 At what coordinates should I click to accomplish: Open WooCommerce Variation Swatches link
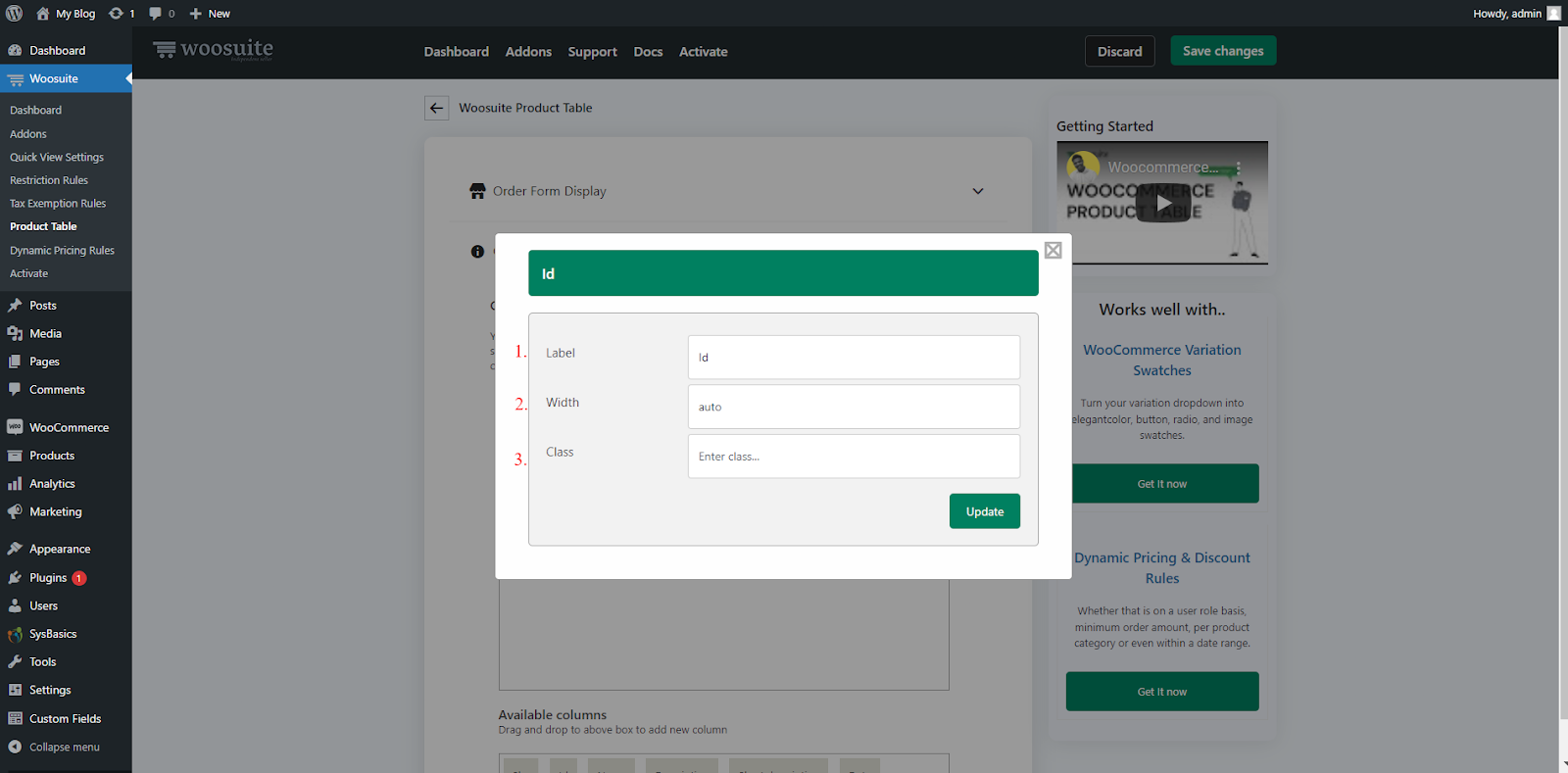(x=1162, y=361)
